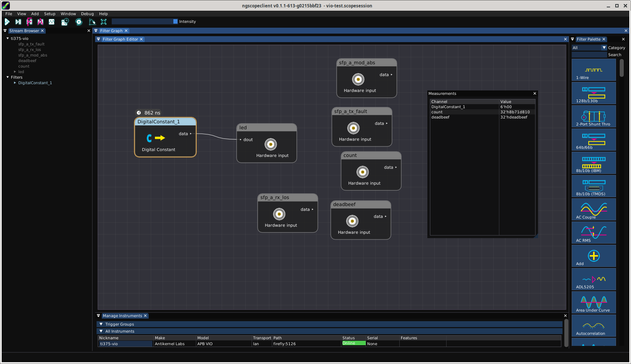631x364 pixels.
Task: Select the AC Couple filter
Action: coord(594,209)
